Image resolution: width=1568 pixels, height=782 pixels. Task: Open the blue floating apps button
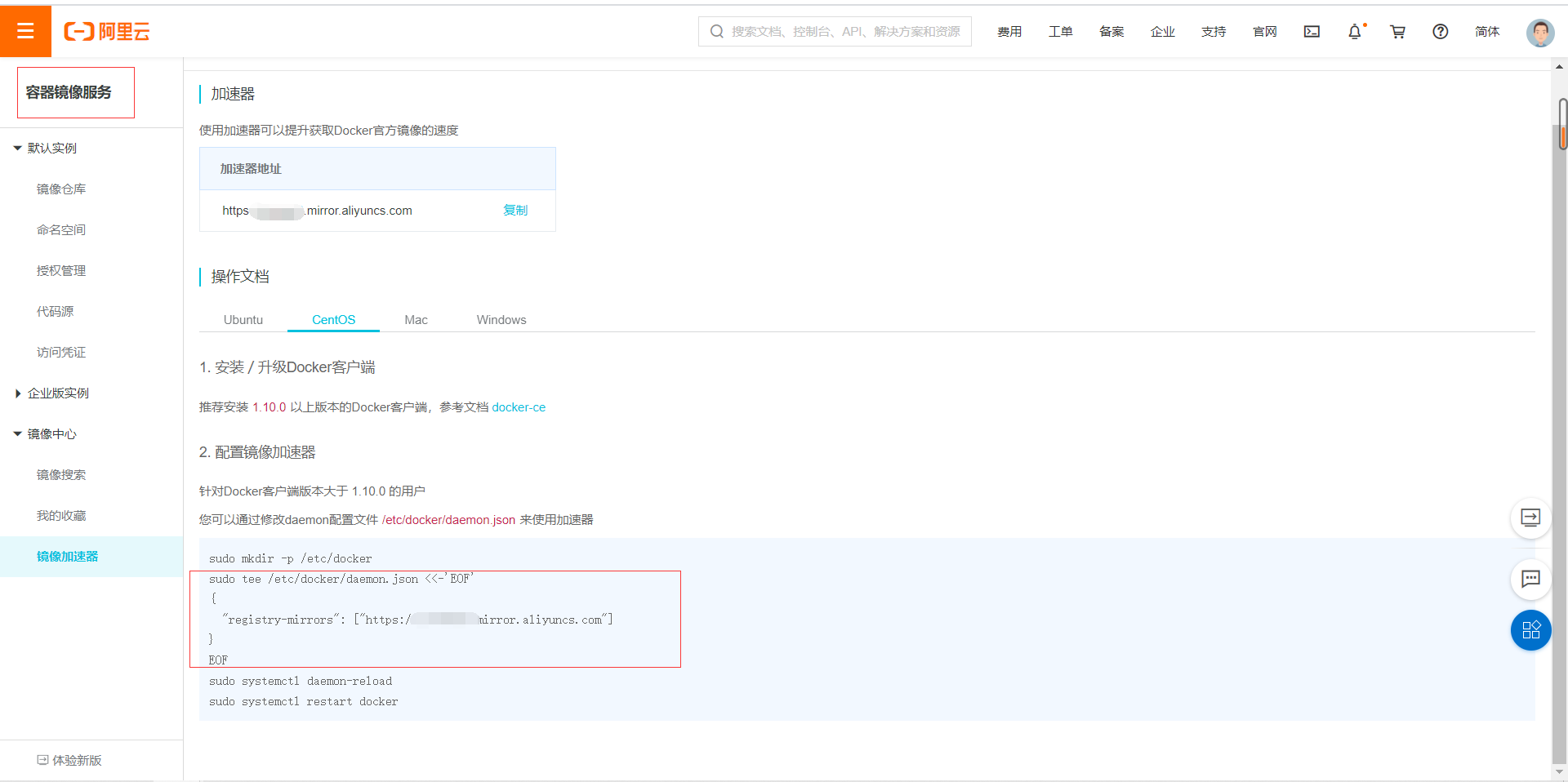[x=1530, y=630]
